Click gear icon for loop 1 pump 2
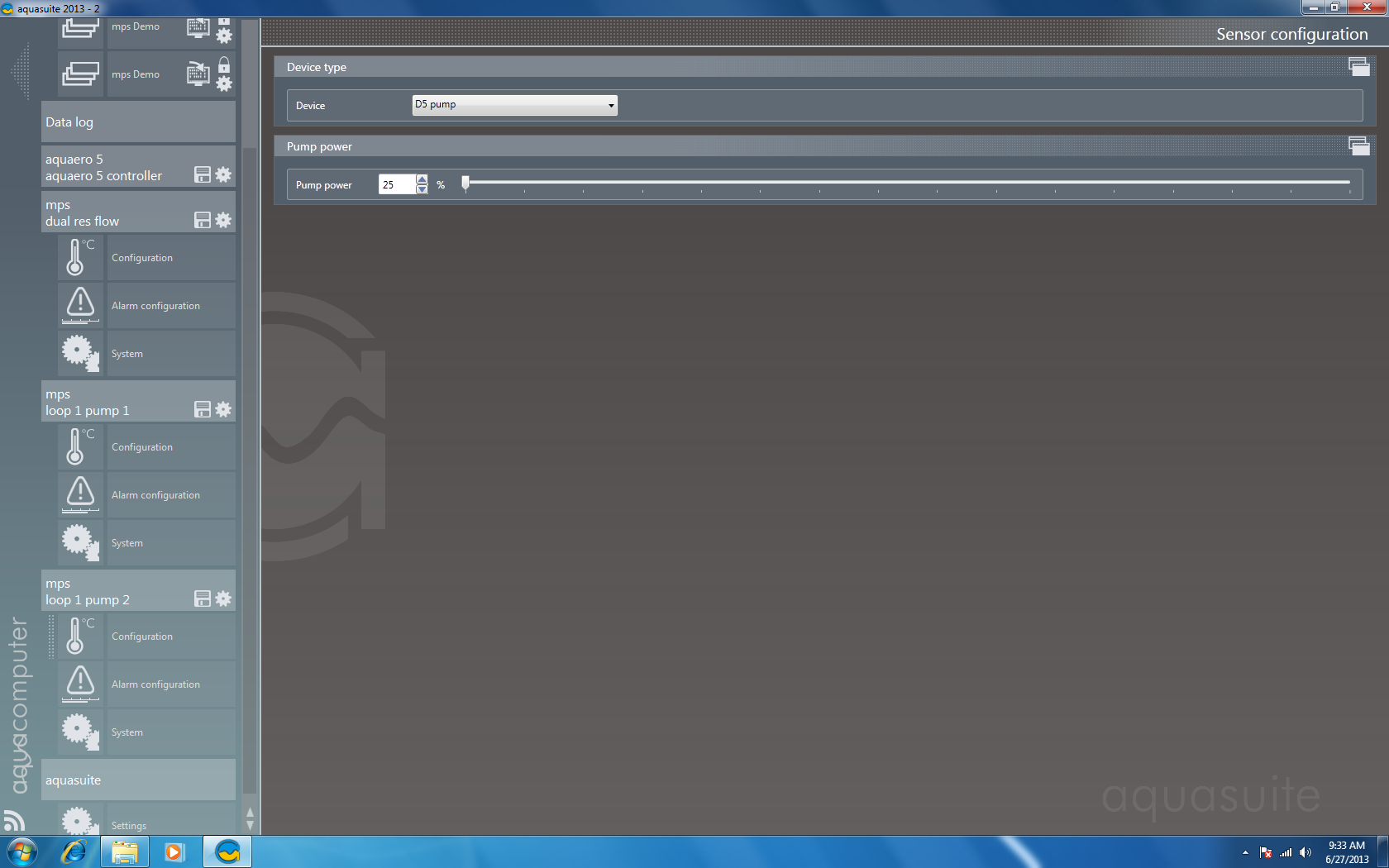This screenshot has height=868, width=1389. (x=223, y=599)
